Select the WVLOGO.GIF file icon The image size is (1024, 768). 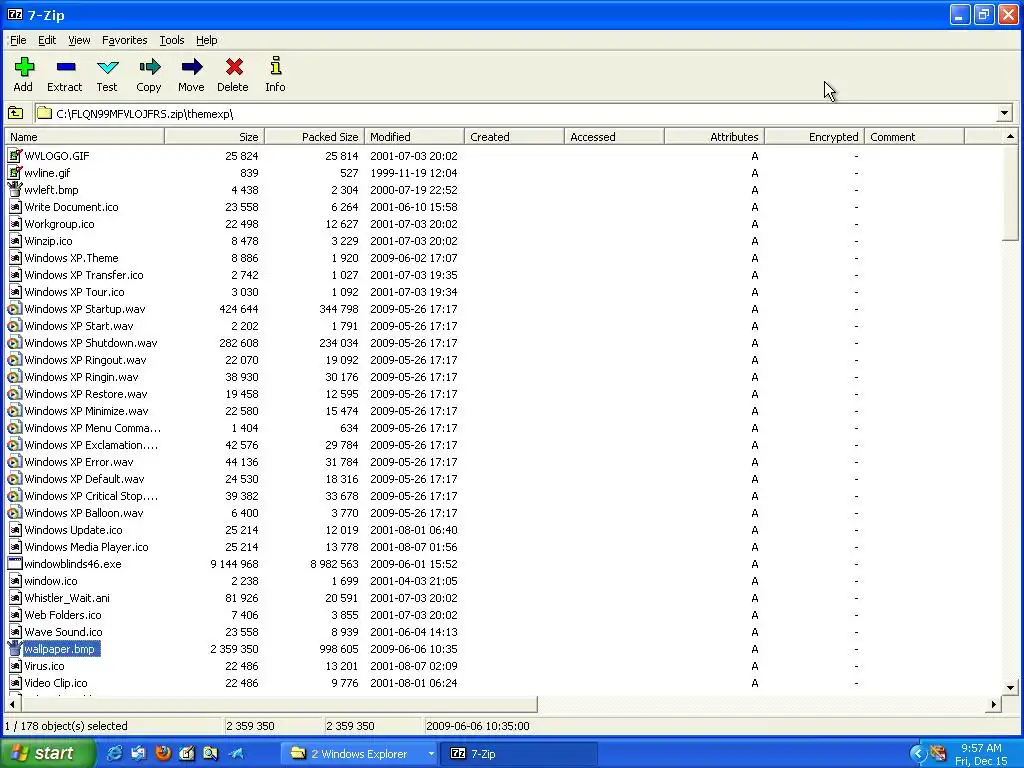[14, 155]
